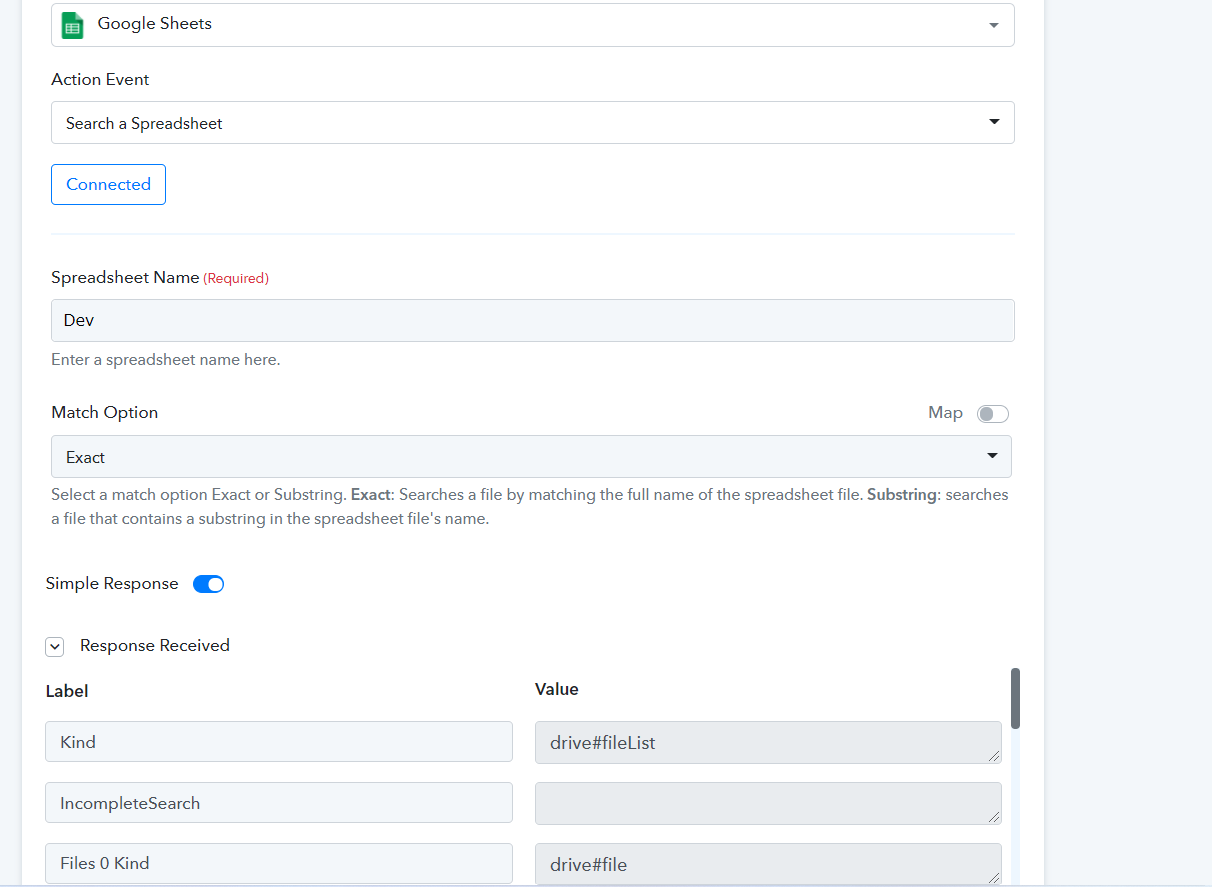The width and height of the screenshot is (1212, 887).
Task: Open the Search a Spreadsheet action dropdown
Action: tap(533, 122)
